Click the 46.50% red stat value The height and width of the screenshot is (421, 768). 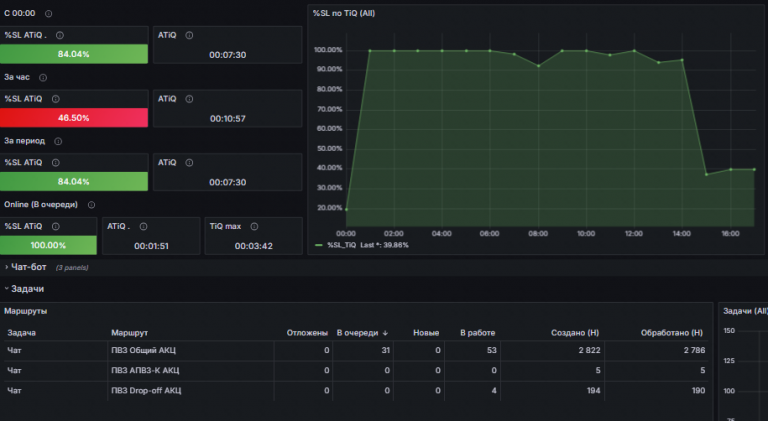73,118
